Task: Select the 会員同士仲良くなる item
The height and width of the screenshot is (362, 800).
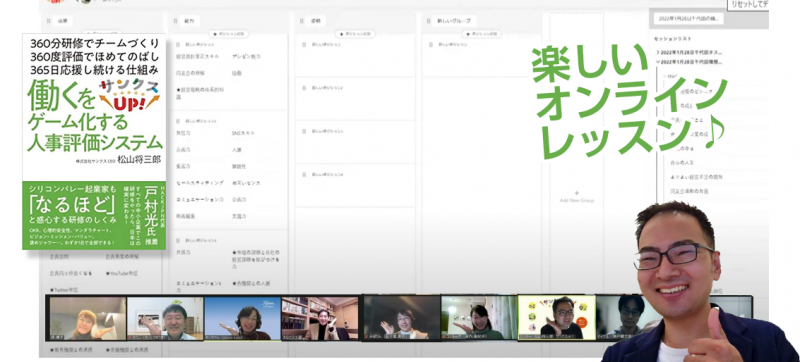Action: click(x=71, y=273)
